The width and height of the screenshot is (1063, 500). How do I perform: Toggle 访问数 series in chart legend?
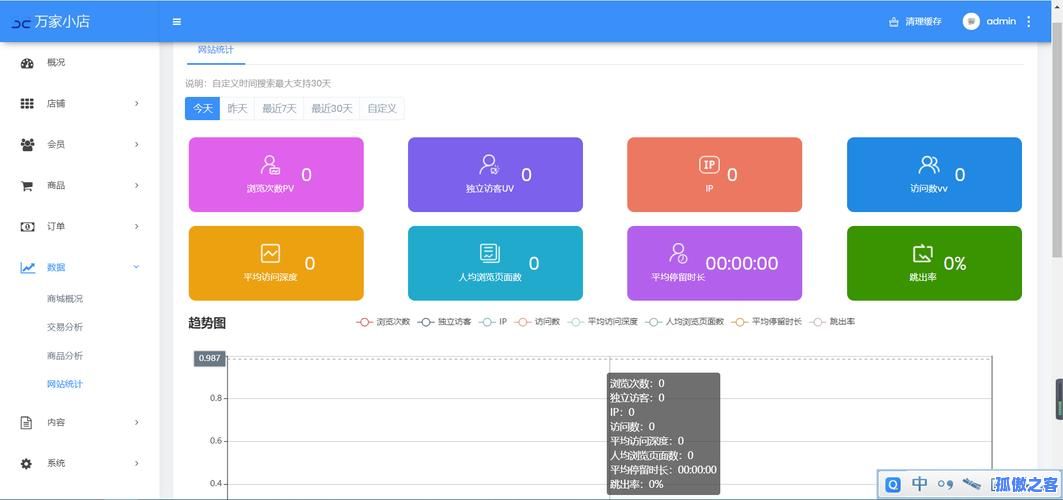tap(537, 322)
